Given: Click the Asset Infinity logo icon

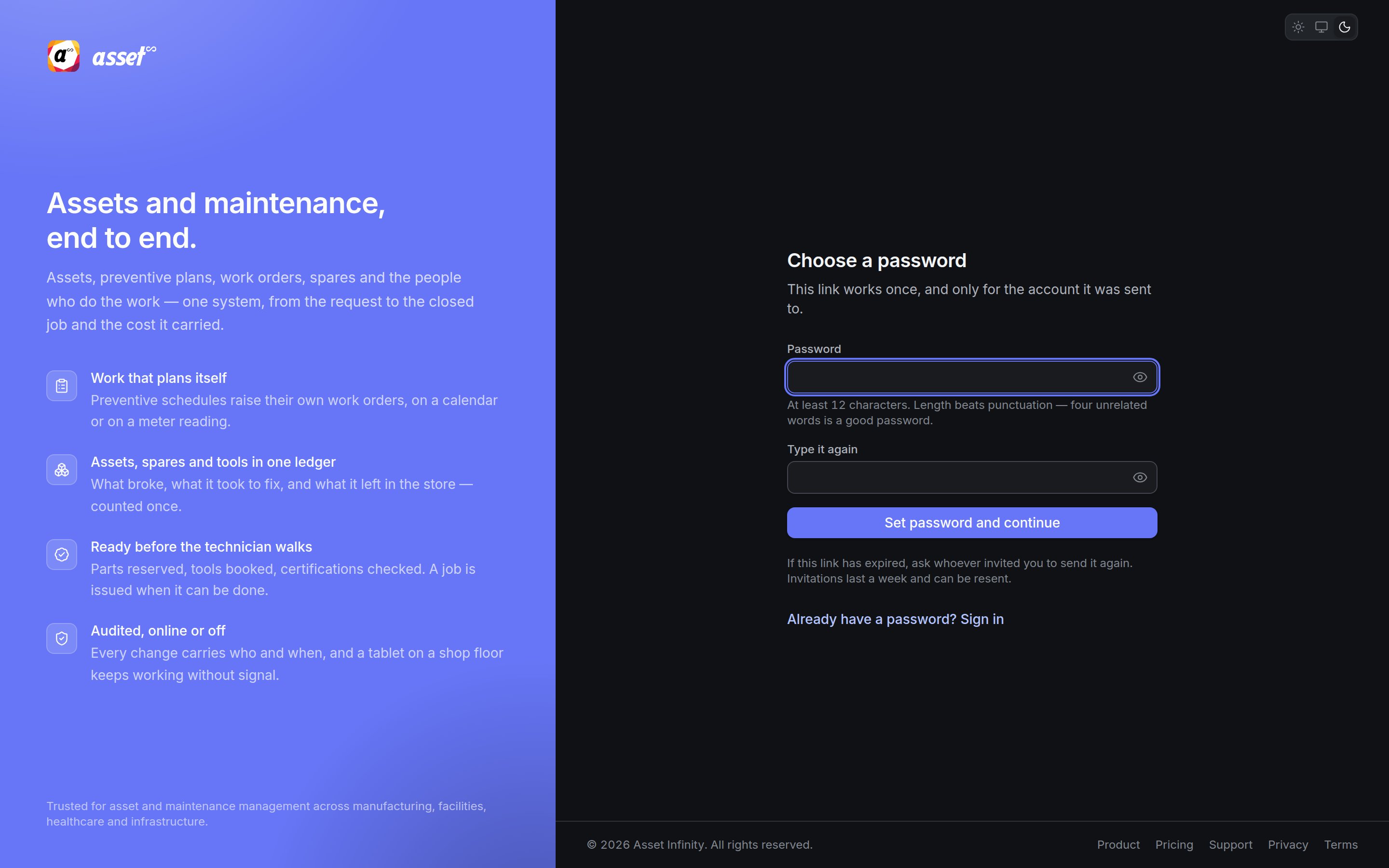Looking at the screenshot, I should [63, 56].
